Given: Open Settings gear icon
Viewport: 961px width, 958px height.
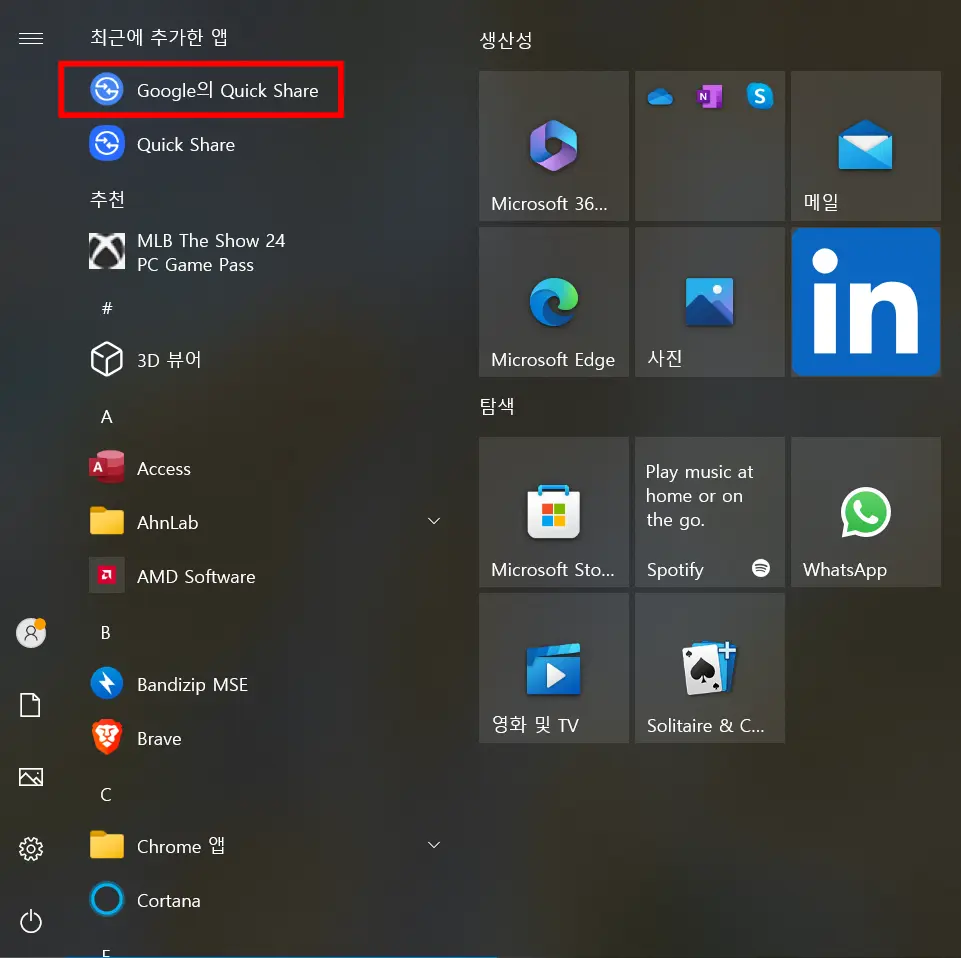Looking at the screenshot, I should click(31, 849).
